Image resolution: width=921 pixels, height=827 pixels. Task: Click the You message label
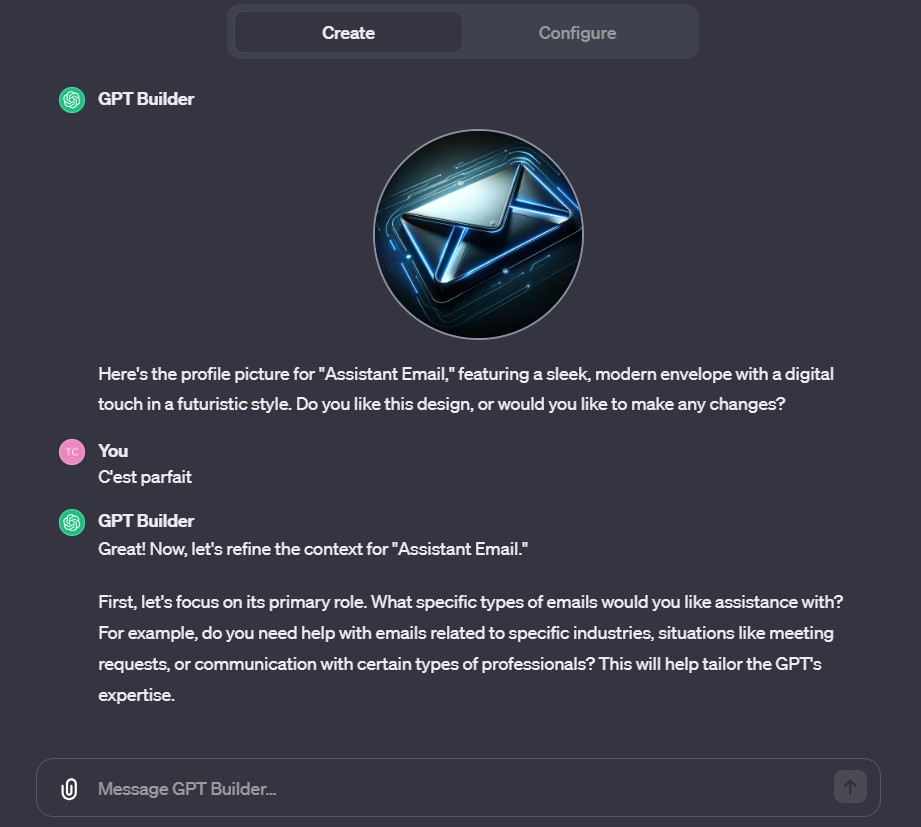tap(112, 451)
